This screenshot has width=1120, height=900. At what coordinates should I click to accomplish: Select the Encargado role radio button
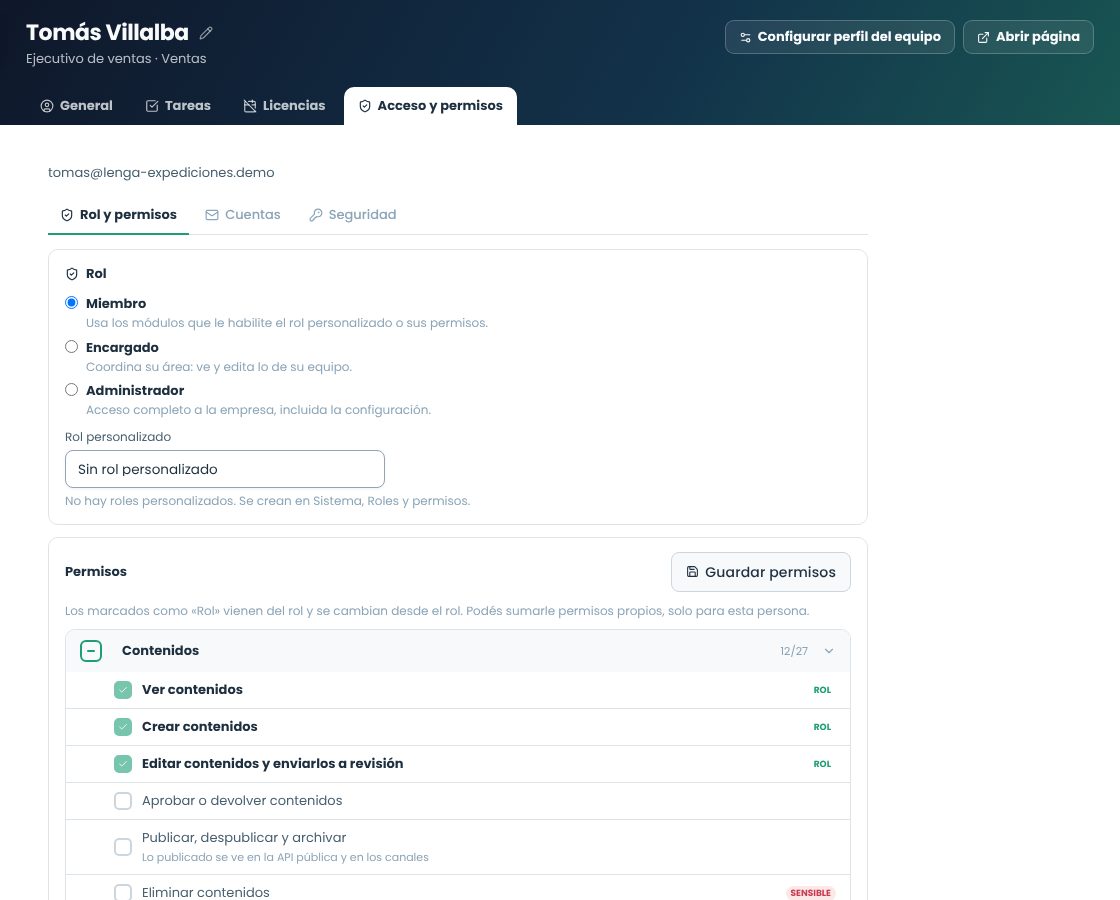click(x=71, y=347)
